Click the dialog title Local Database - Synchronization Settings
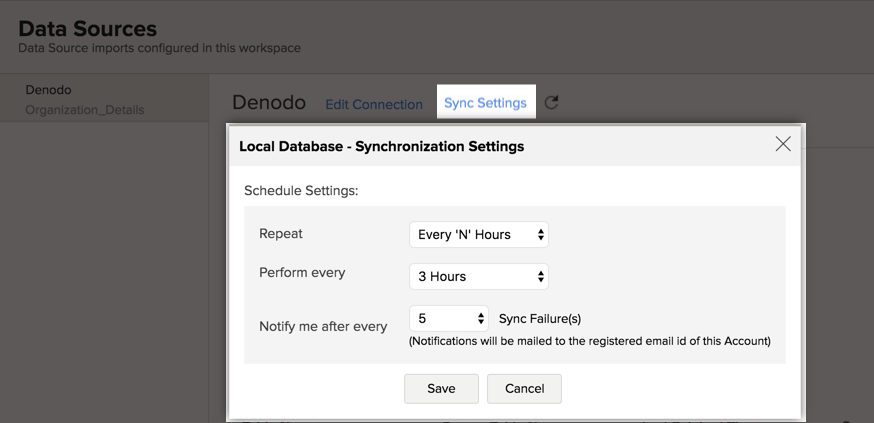874x423 pixels. (x=382, y=147)
